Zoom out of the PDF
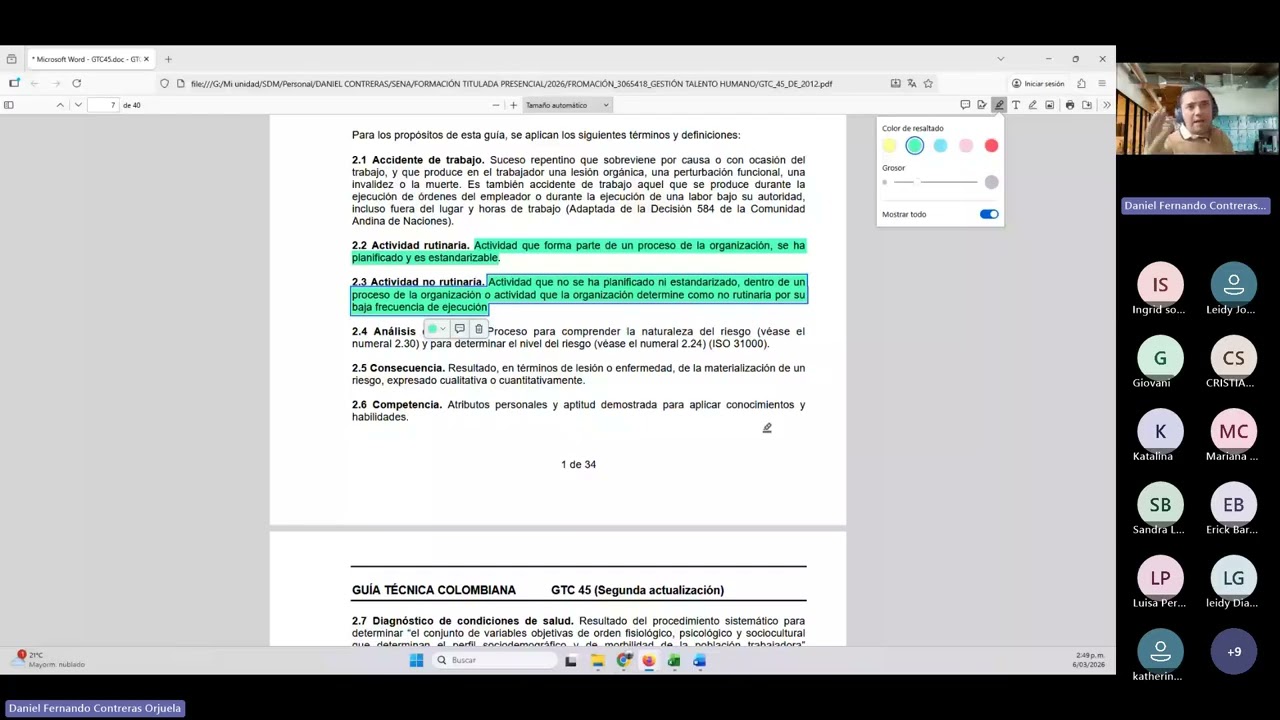The image size is (1280, 720). [x=495, y=105]
